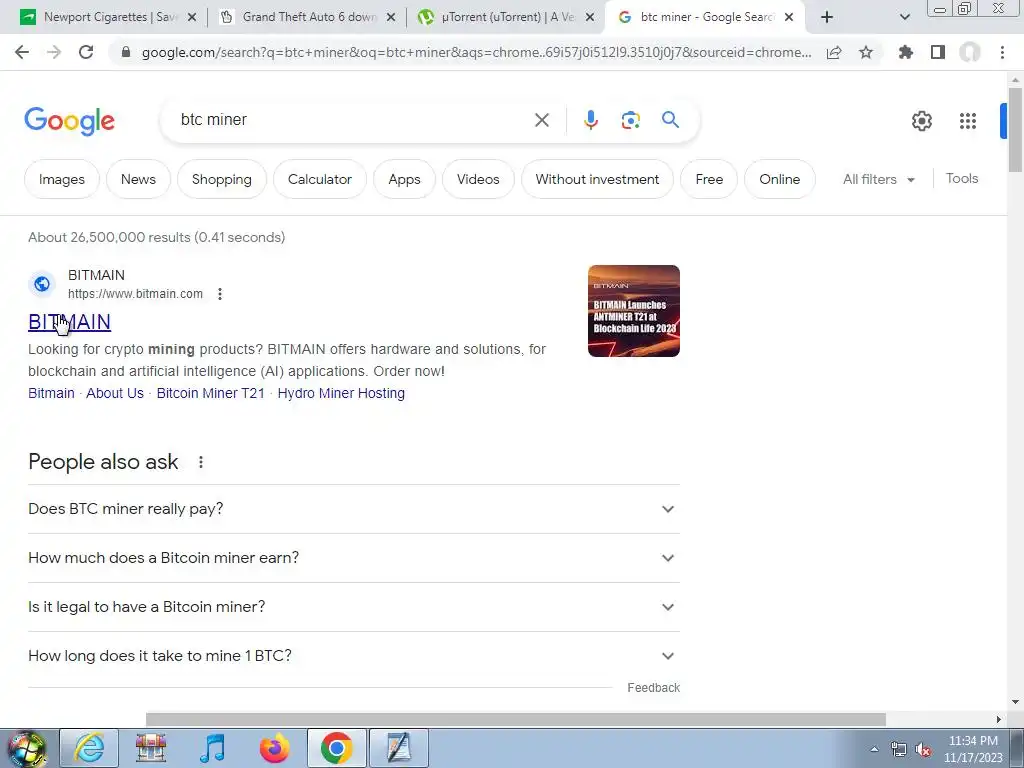The height and width of the screenshot is (768, 1024).
Task: Click the Feedback link
Action: (x=653, y=688)
